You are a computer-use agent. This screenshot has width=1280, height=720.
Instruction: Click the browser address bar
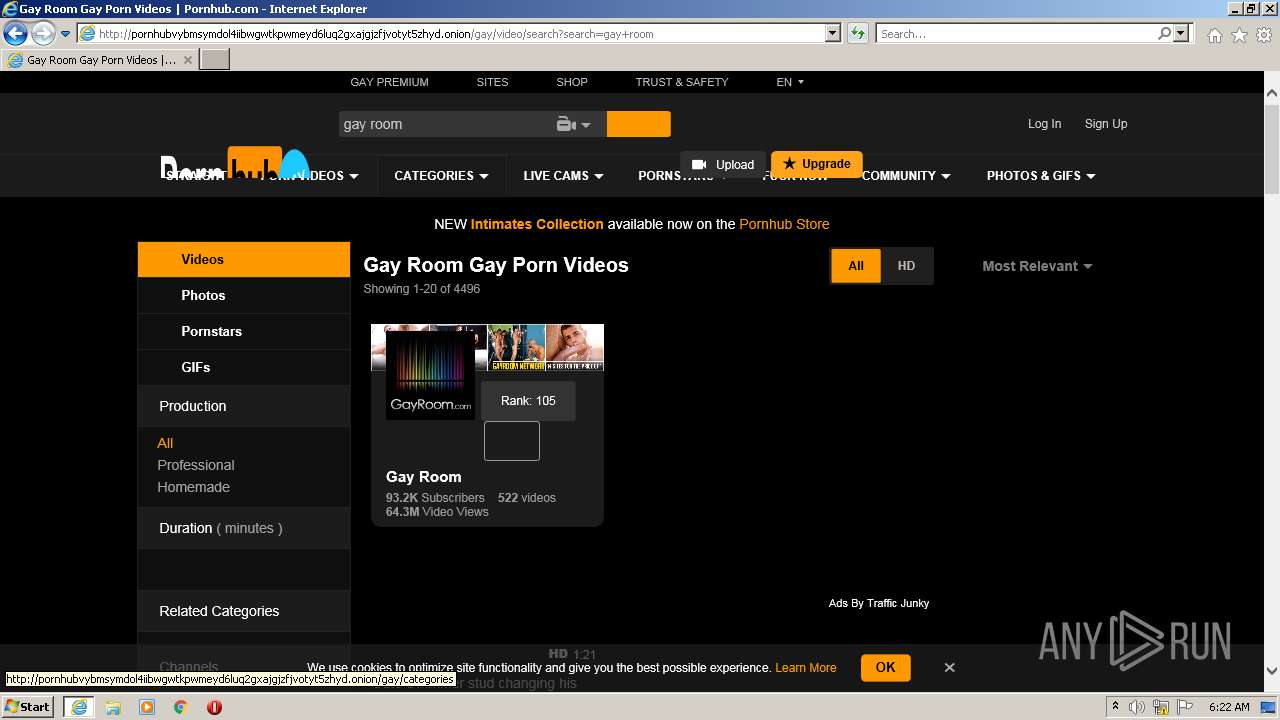point(460,33)
